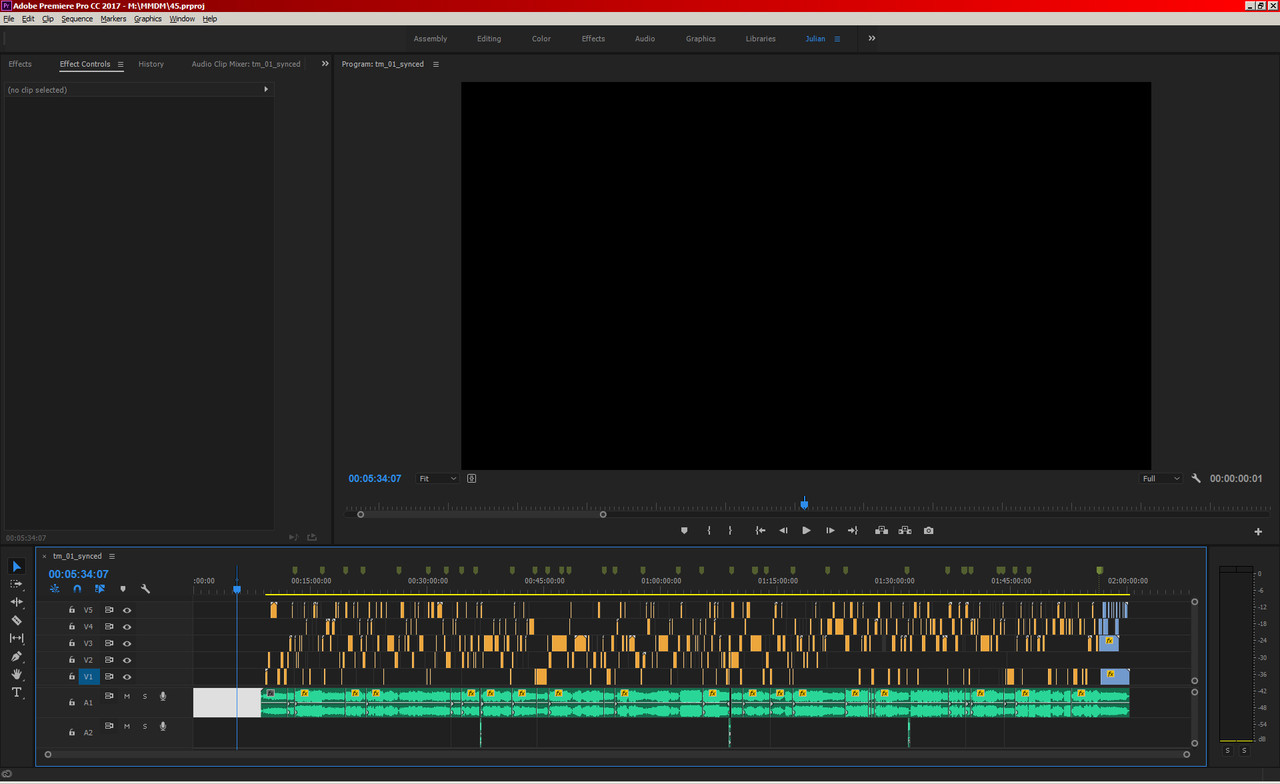Switch to the Effects panel tab
1280x784 pixels.
pos(20,64)
